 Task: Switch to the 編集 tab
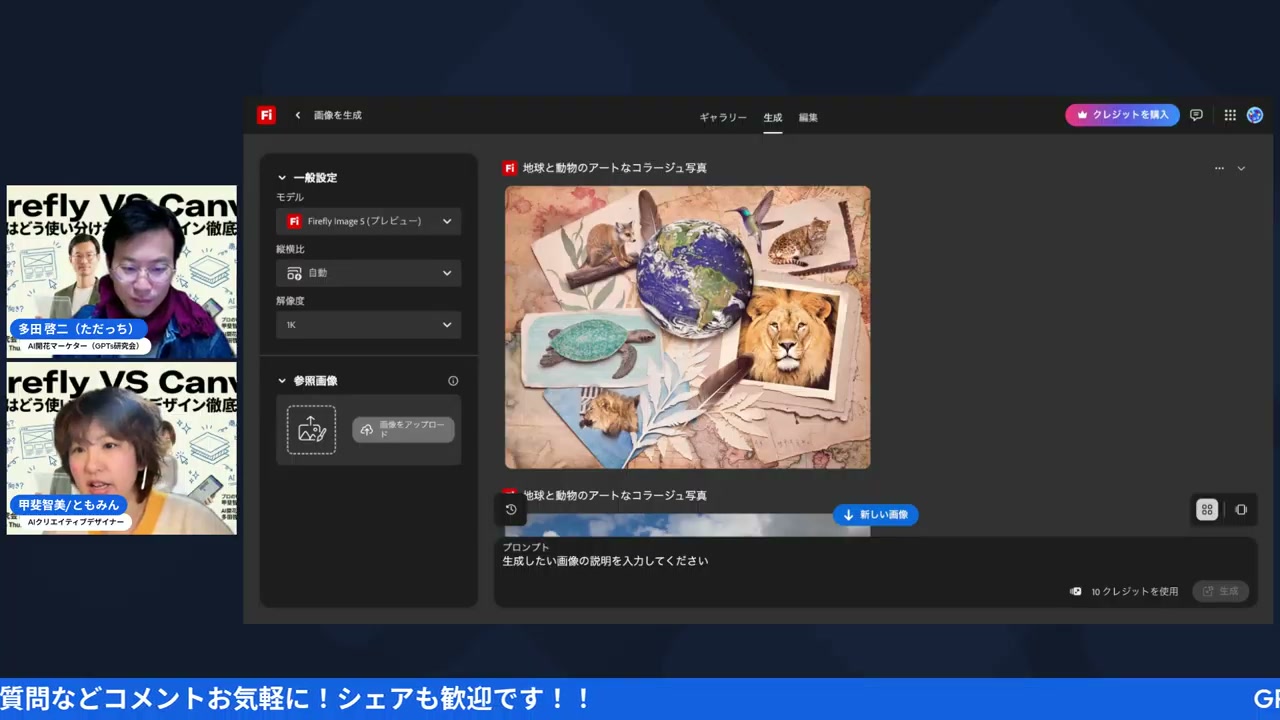click(807, 117)
